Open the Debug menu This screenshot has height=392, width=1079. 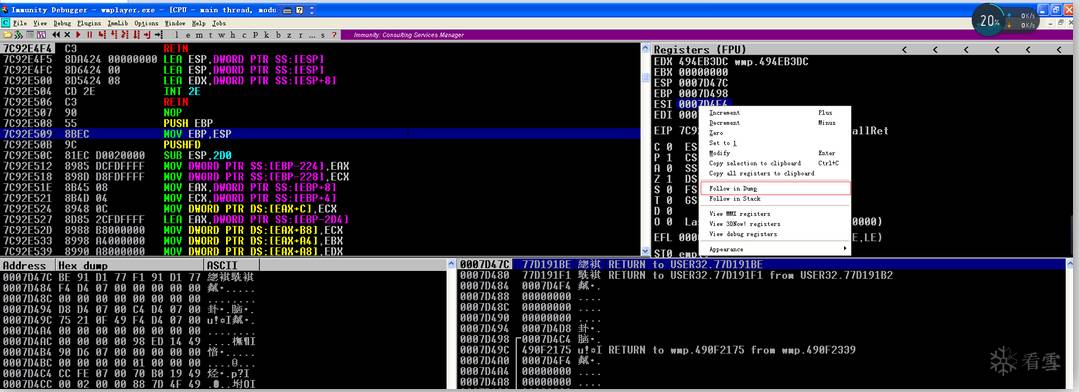(62, 23)
